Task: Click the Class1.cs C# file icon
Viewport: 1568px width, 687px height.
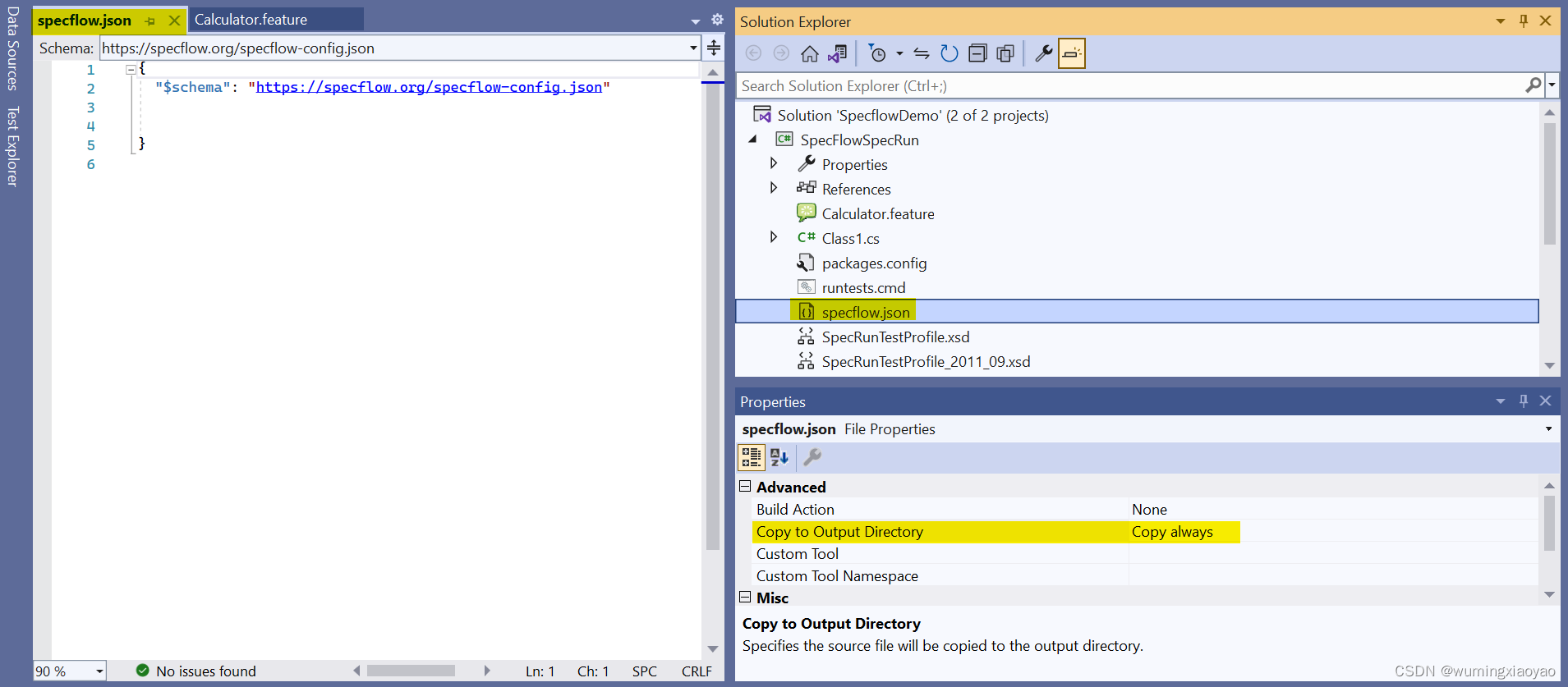Action: pyautogui.click(x=806, y=237)
